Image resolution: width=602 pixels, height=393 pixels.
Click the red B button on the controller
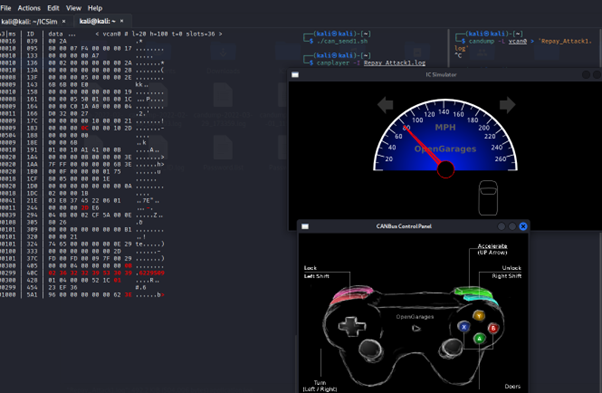(x=493, y=328)
